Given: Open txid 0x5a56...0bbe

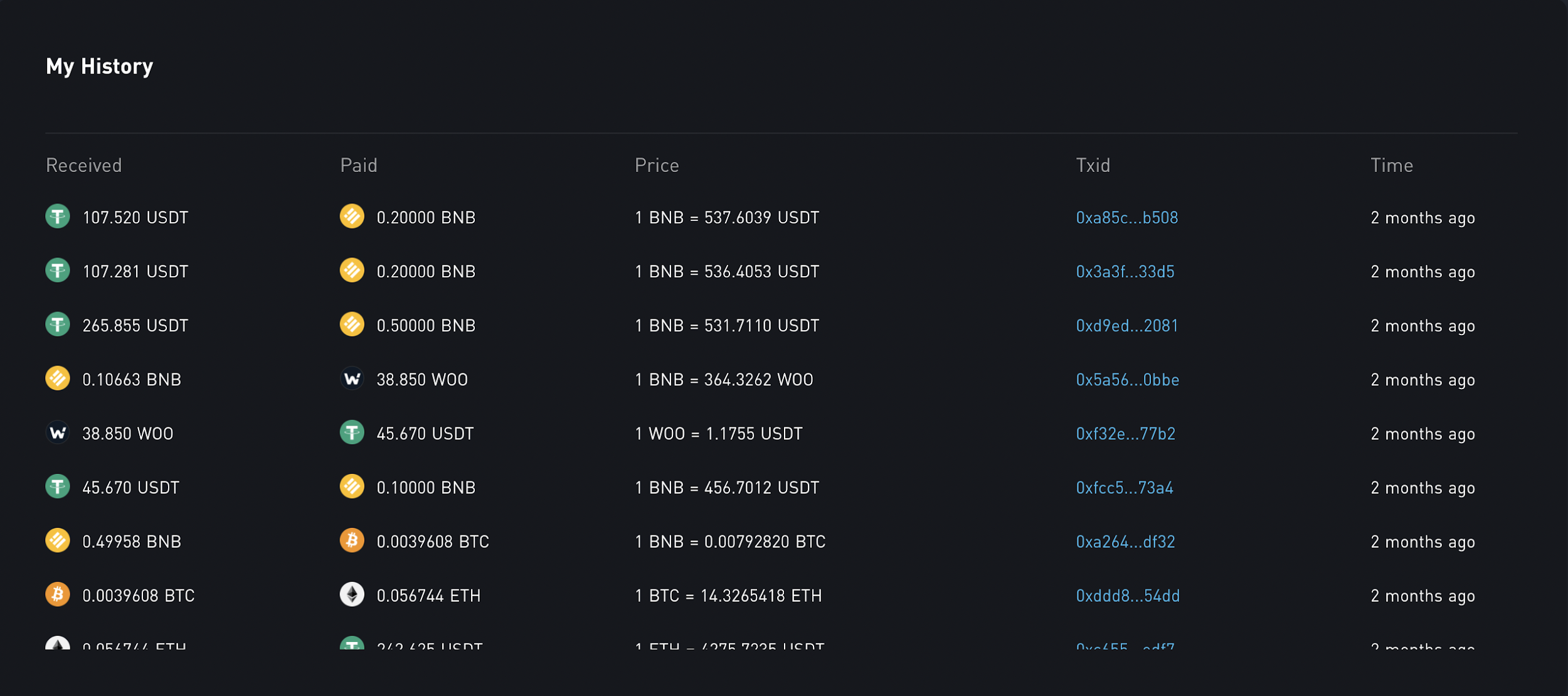Looking at the screenshot, I should point(1128,380).
